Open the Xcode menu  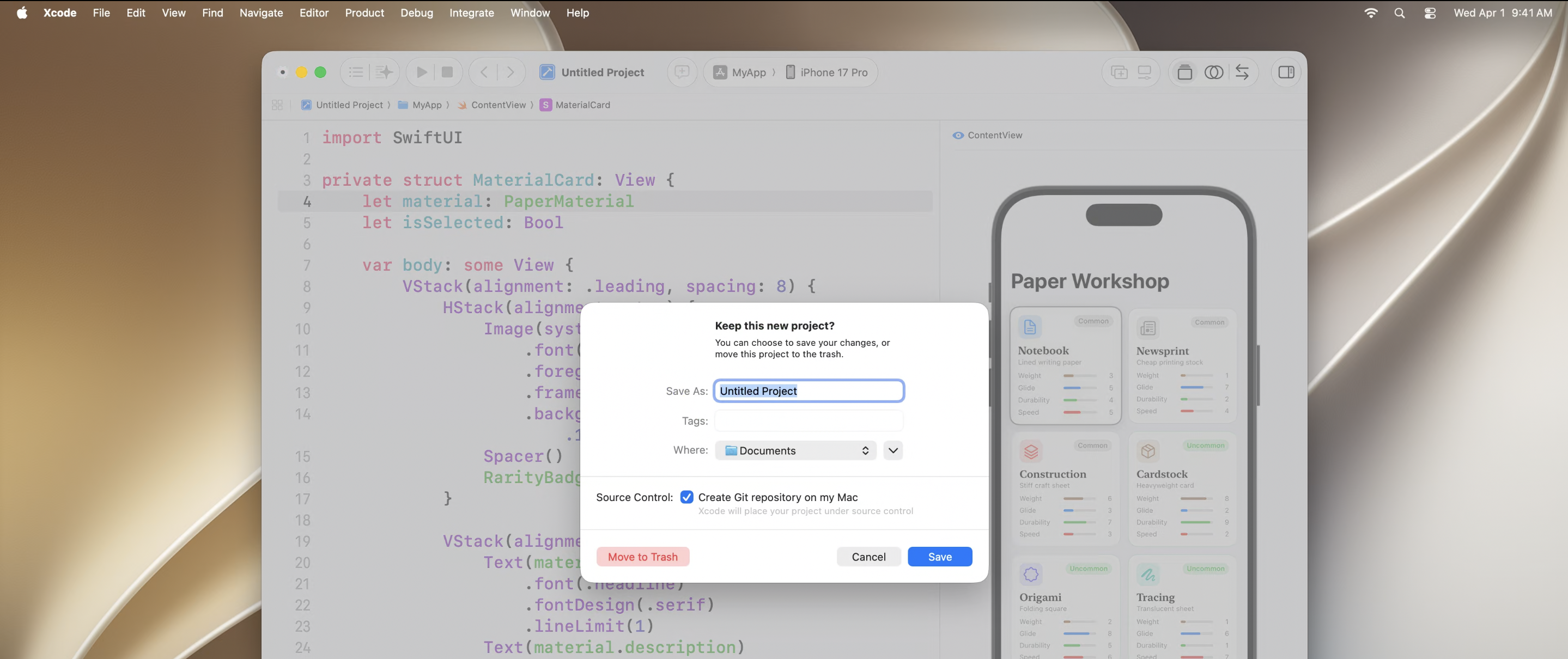tap(59, 13)
